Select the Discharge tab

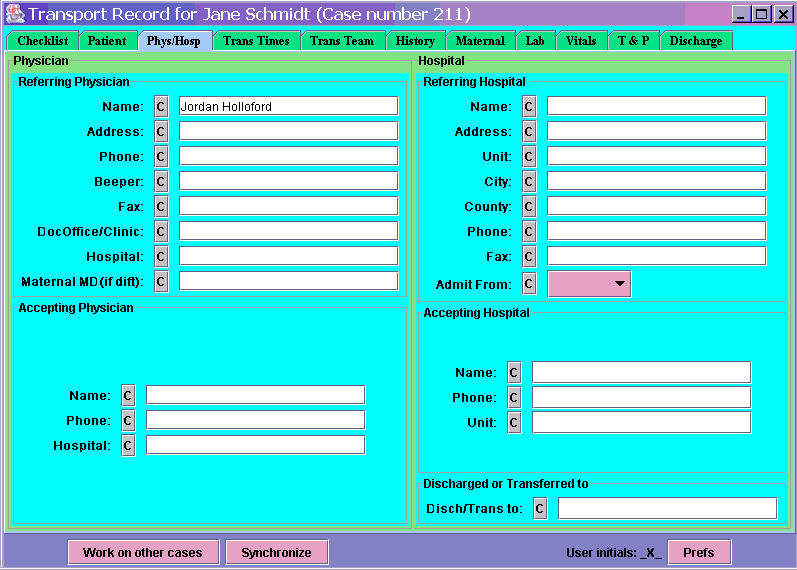coord(696,41)
